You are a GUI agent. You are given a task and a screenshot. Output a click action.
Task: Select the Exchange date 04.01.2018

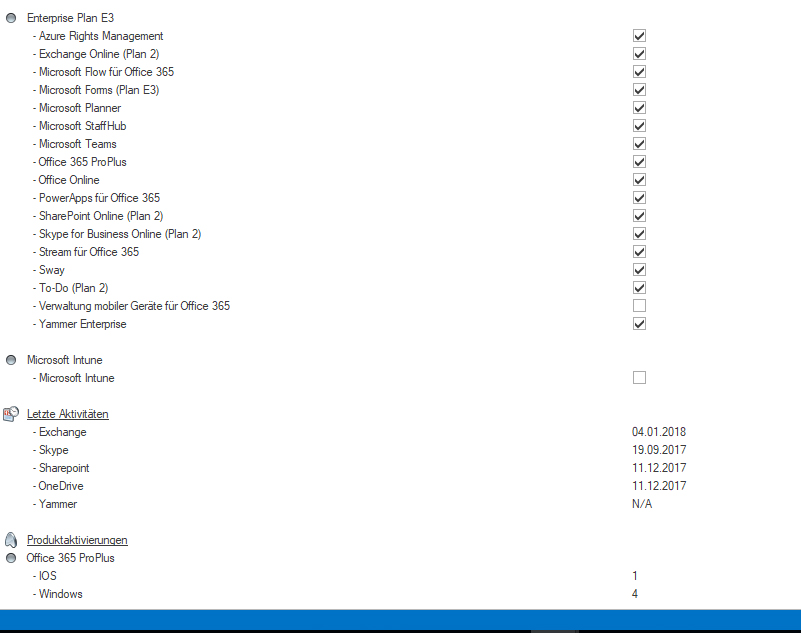point(659,432)
